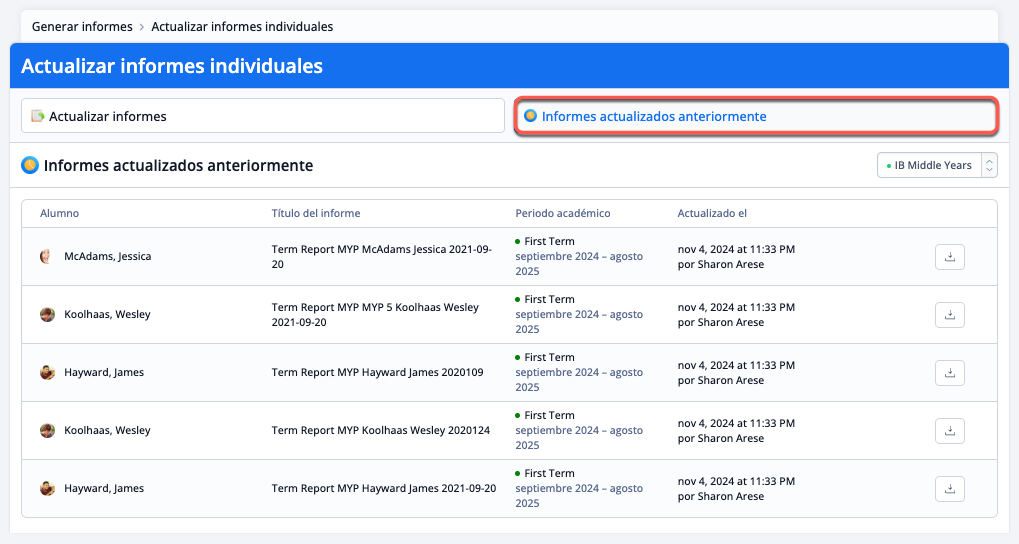Download the Koolhaas Wesley 2020124 report
The width and height of the screenshot is (1019, 544).
point(949,431)
